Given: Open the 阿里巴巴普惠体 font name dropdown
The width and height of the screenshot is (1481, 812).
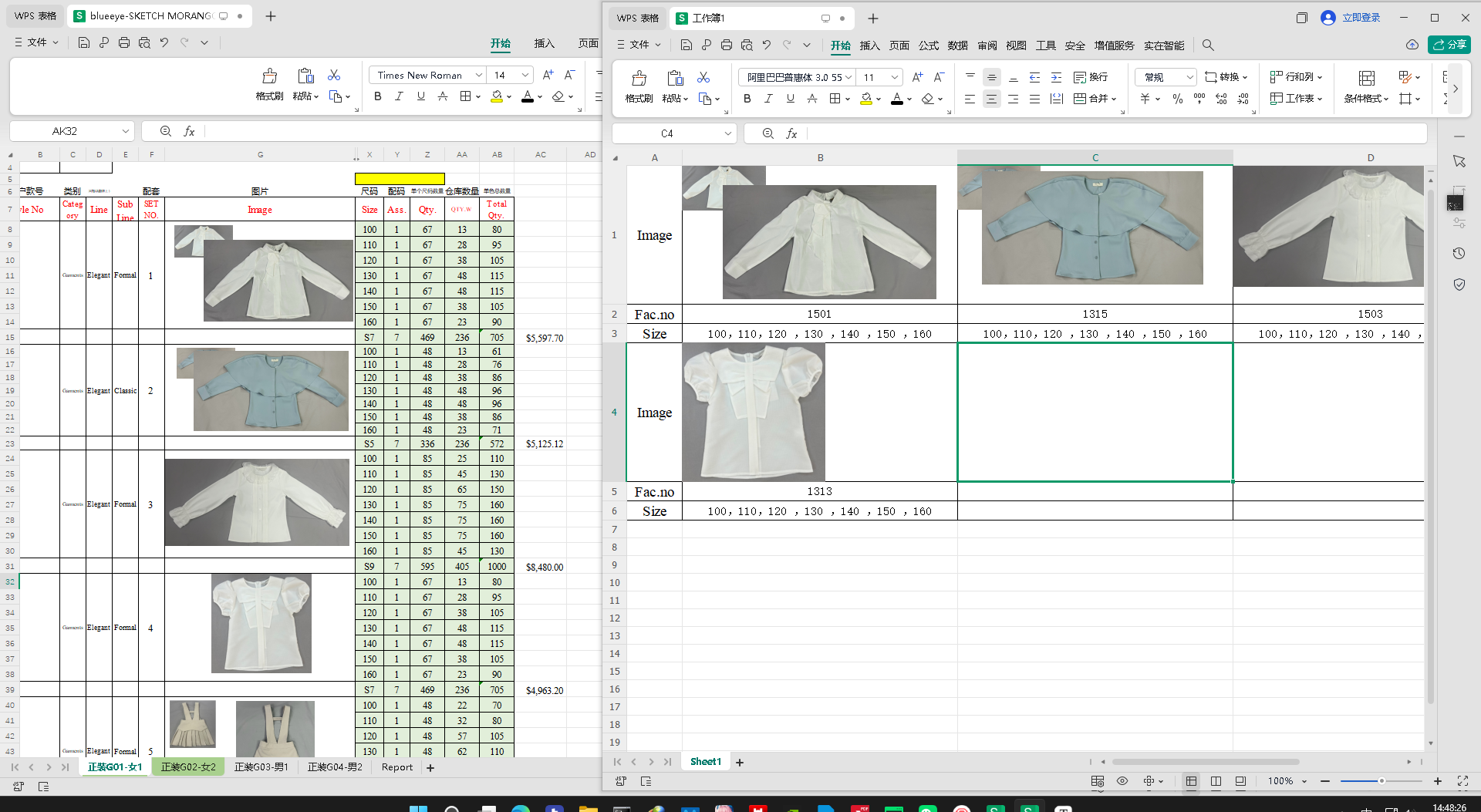Looking at the screenshot, I should coord(848,77).
